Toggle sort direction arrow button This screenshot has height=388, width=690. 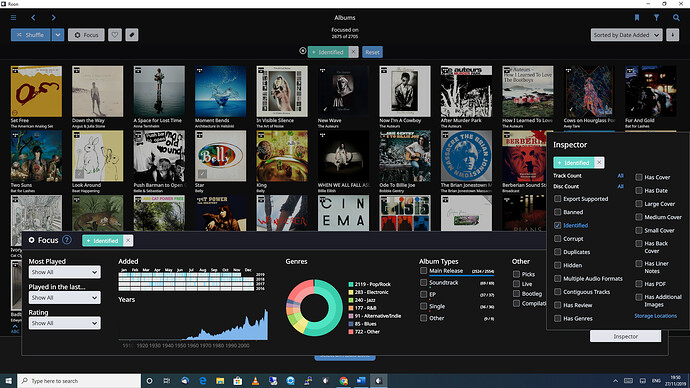coord(672,35)
